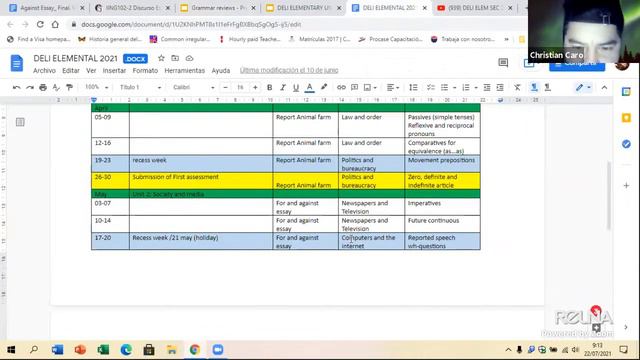Click the Google Docs home icon

[17, 63]
